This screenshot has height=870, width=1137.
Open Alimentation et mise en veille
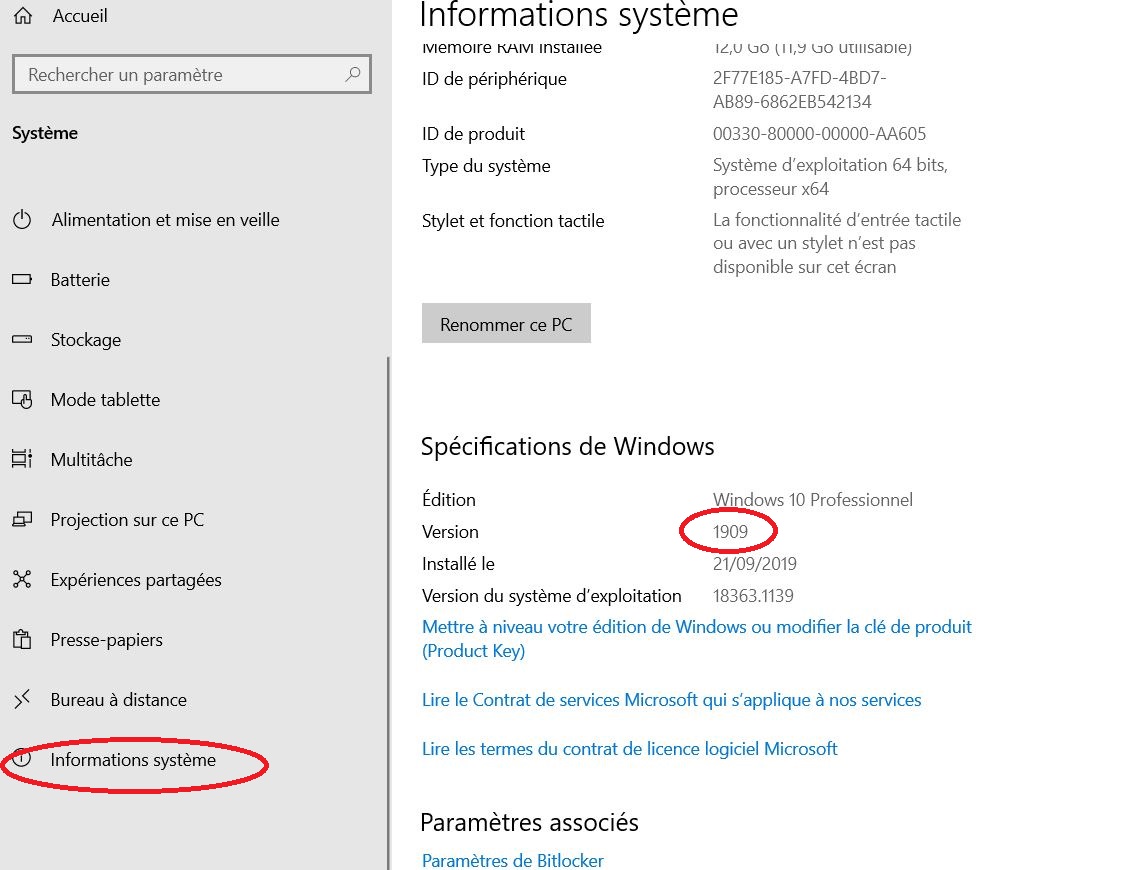(165, 220)
